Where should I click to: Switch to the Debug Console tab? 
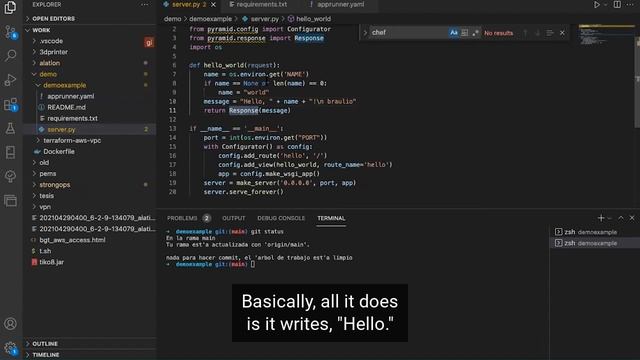pyautogui.click(x=281, y=218)
